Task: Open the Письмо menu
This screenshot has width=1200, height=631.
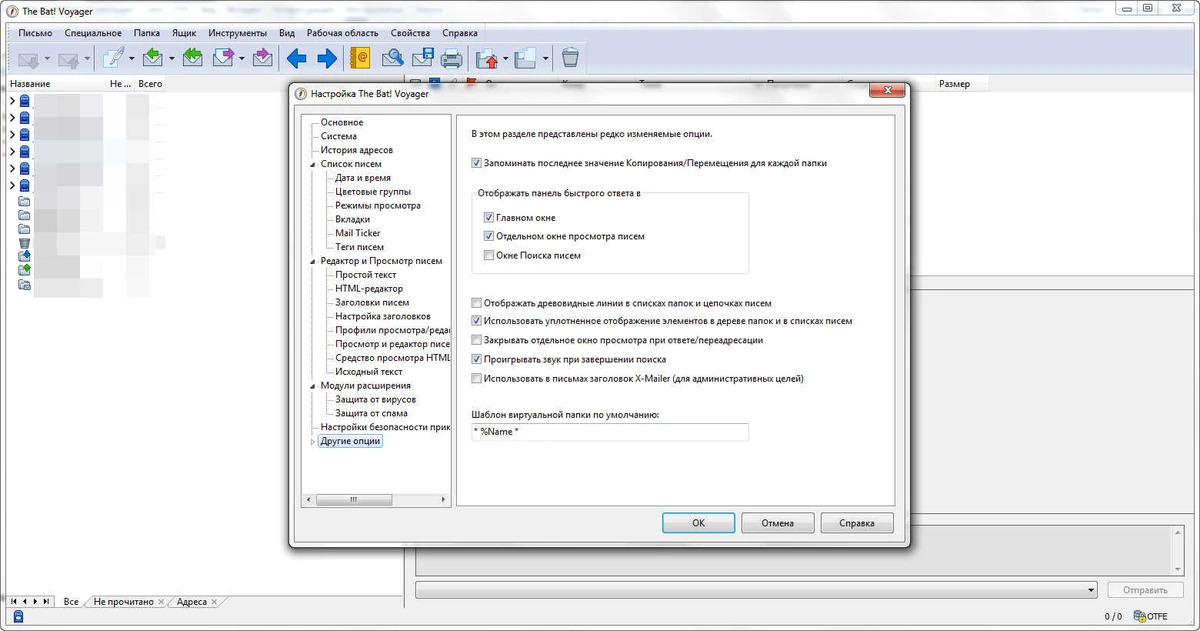Action: click(35, 33)
